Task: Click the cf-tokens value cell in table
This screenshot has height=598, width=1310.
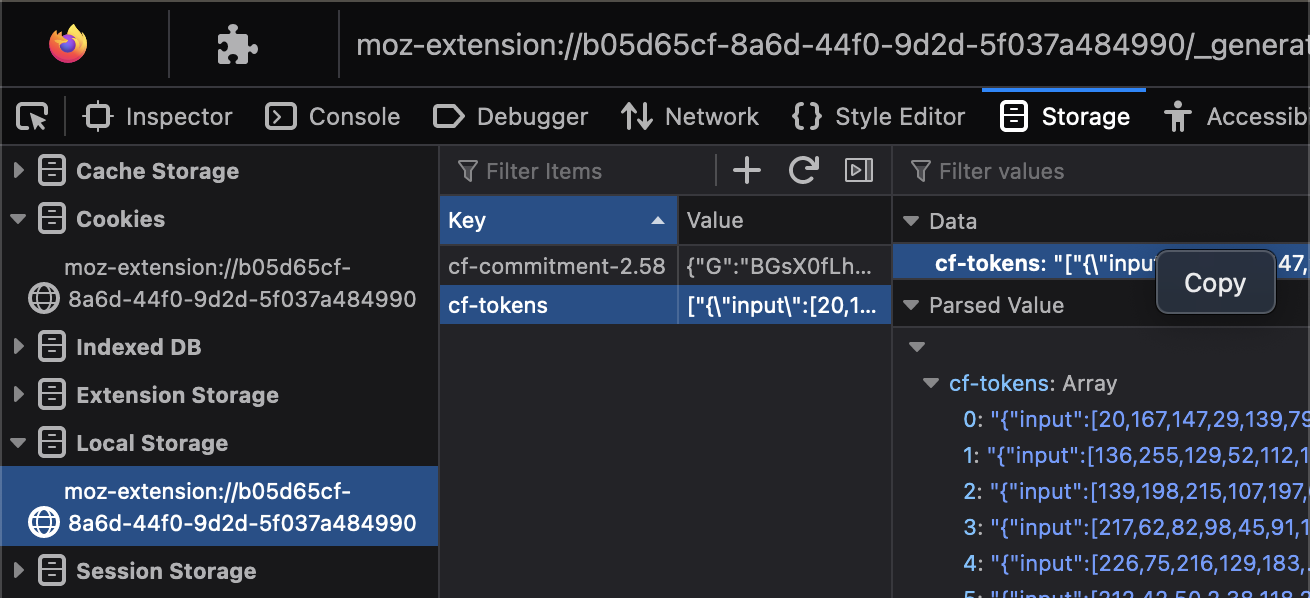Action: (x=784, y=305)
